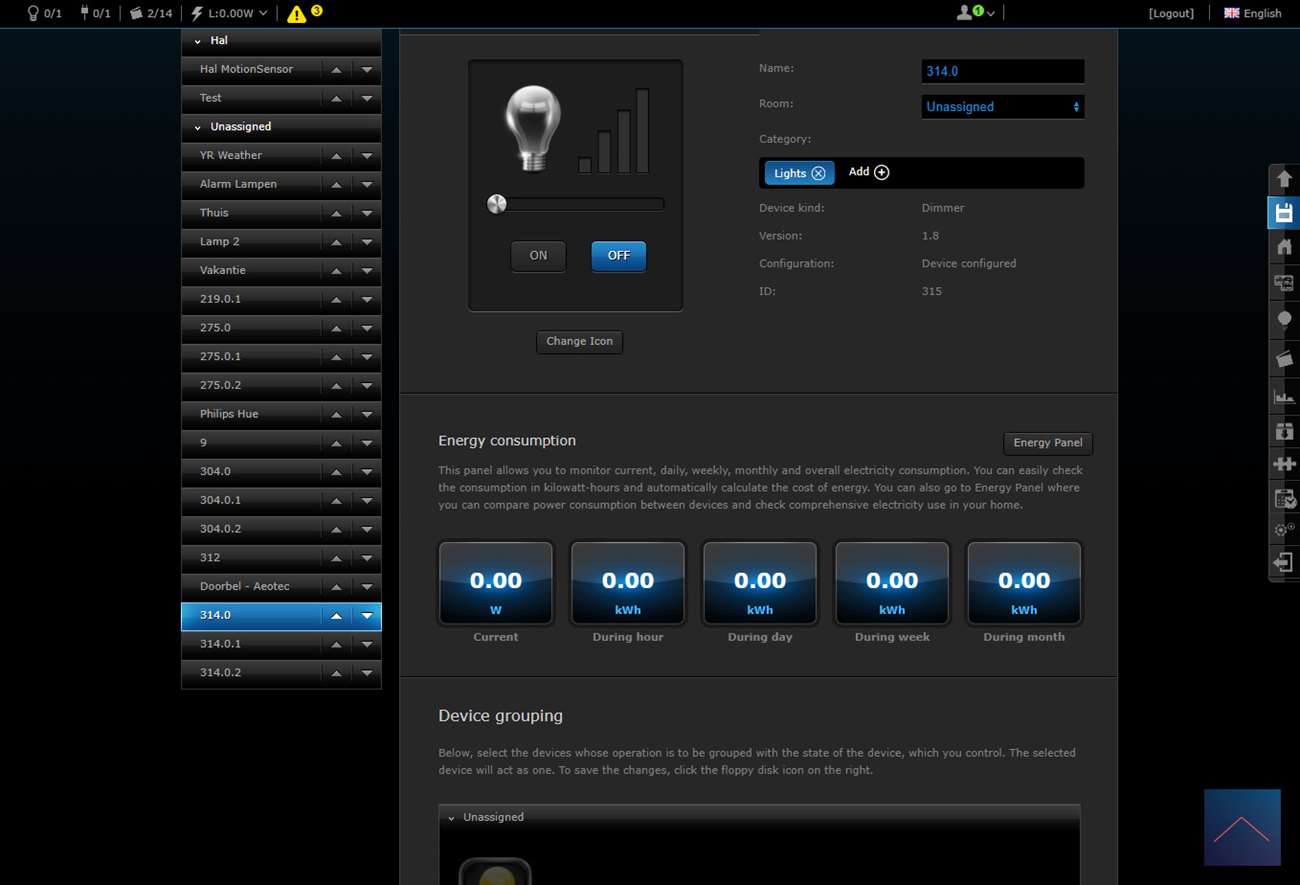The height and width of the screenshot is (885, 1300).
Task: Click the floppy disk save icon
Action: tap(1284, 213)
